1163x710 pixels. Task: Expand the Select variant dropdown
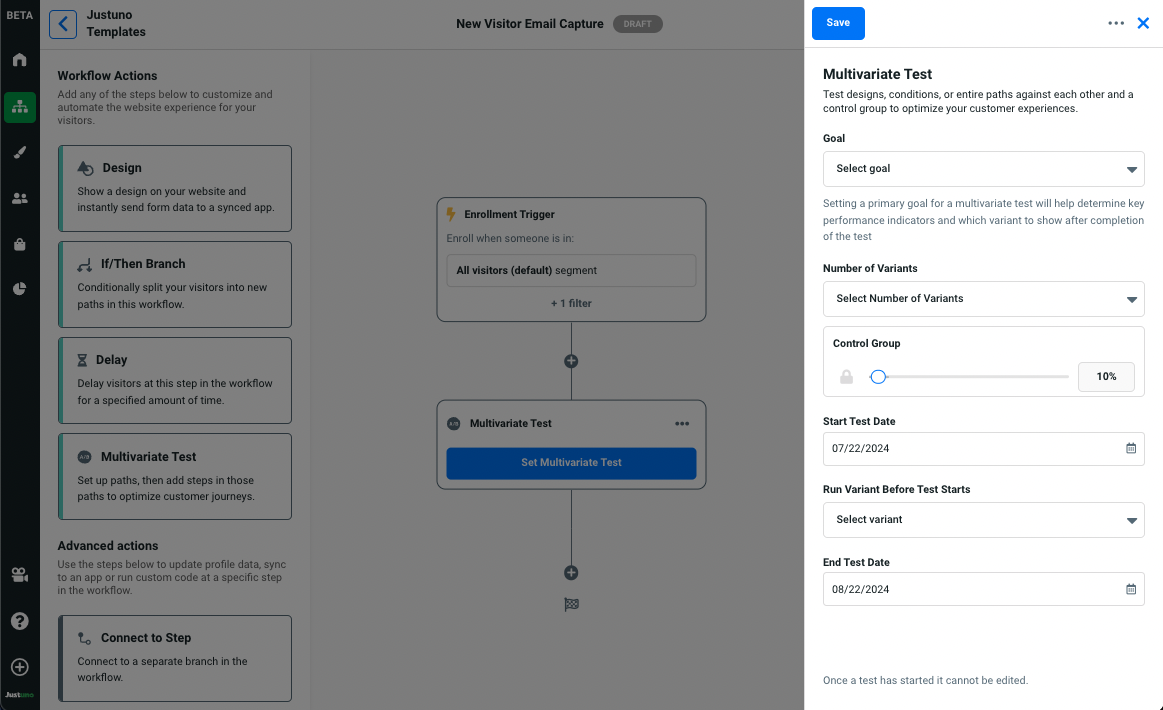click(x=983, y=520)
